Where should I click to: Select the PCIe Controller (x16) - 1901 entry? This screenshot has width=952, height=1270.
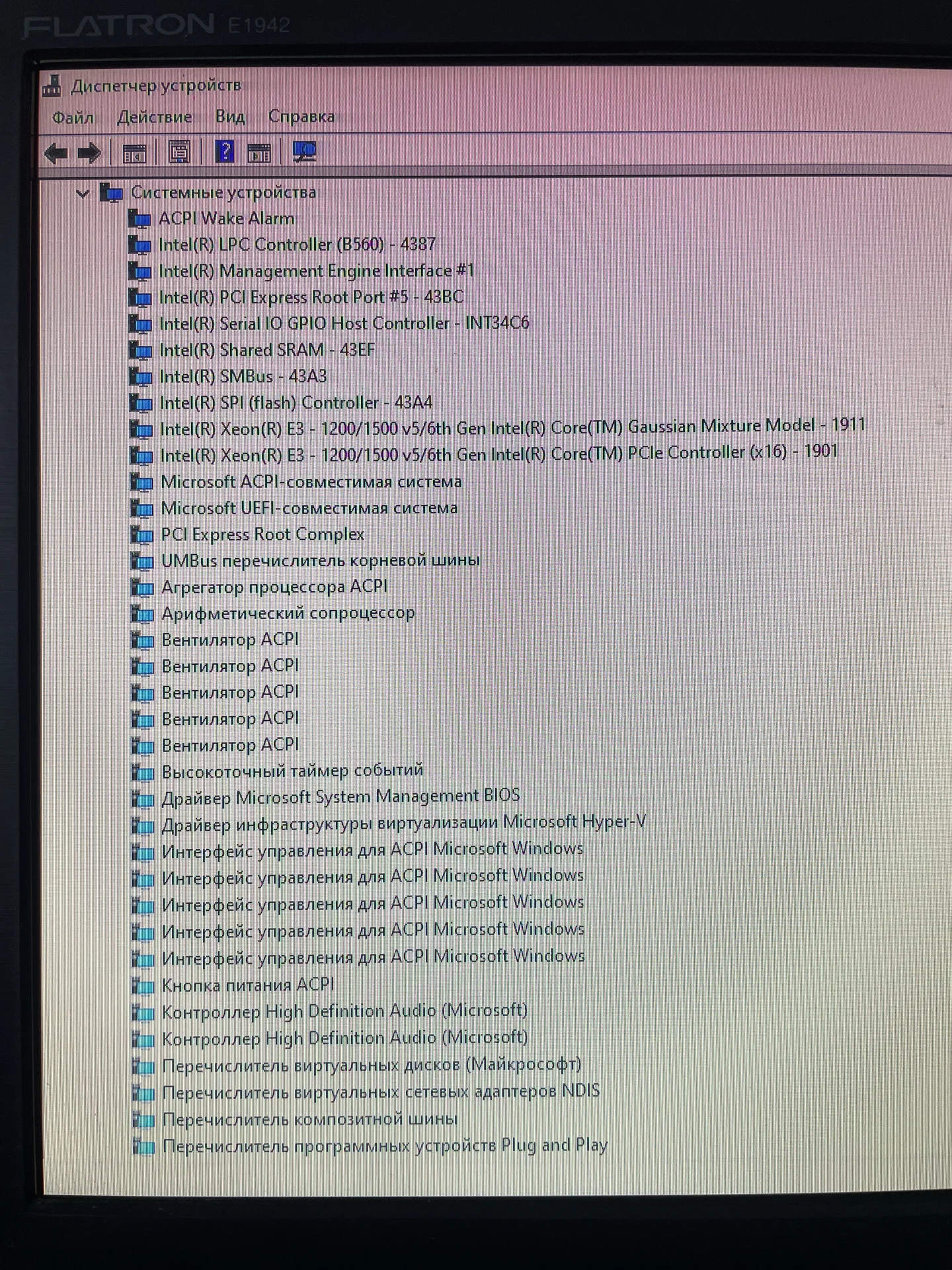[x=499, y=454]
